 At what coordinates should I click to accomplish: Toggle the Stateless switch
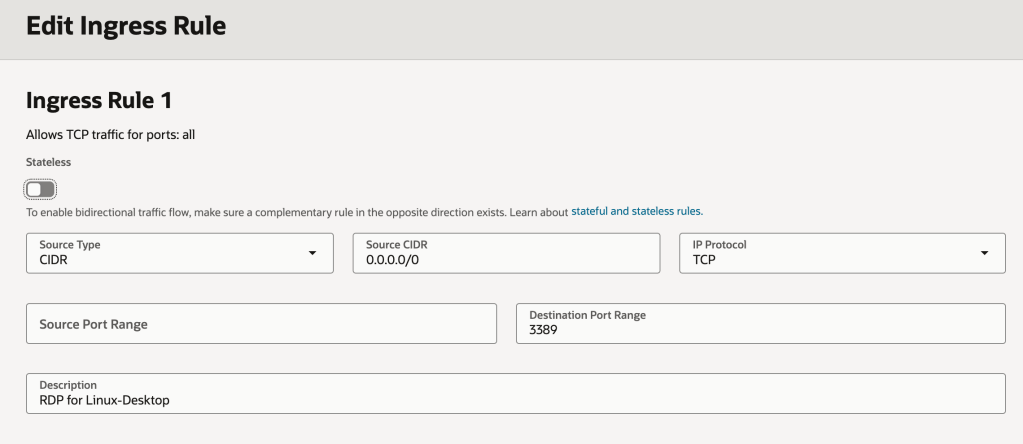(40, 189)
